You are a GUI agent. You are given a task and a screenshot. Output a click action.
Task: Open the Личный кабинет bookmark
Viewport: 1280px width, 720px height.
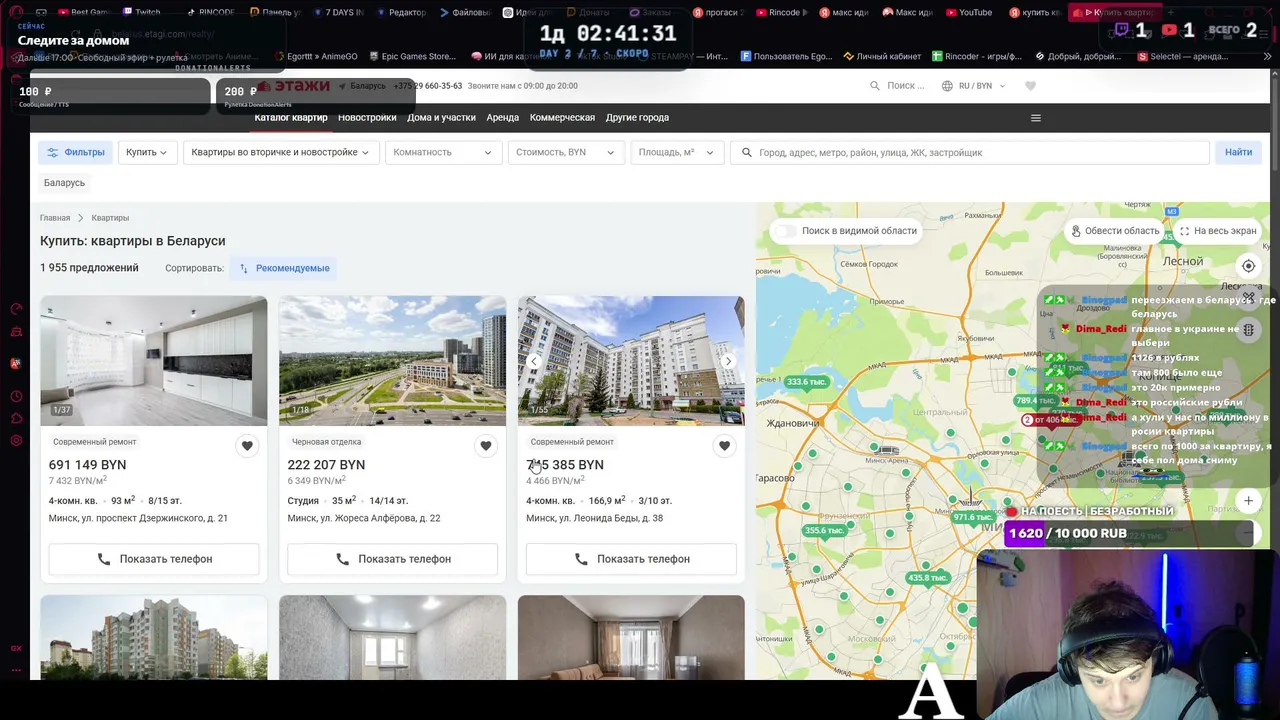click(884, 57)
